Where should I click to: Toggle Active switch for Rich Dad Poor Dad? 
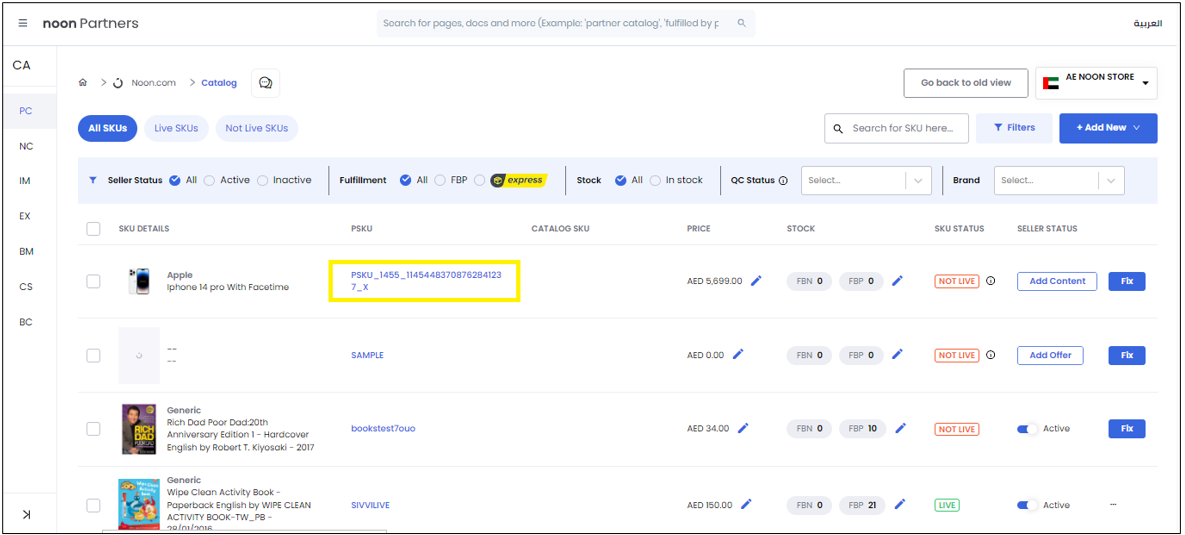point(1028,429)
